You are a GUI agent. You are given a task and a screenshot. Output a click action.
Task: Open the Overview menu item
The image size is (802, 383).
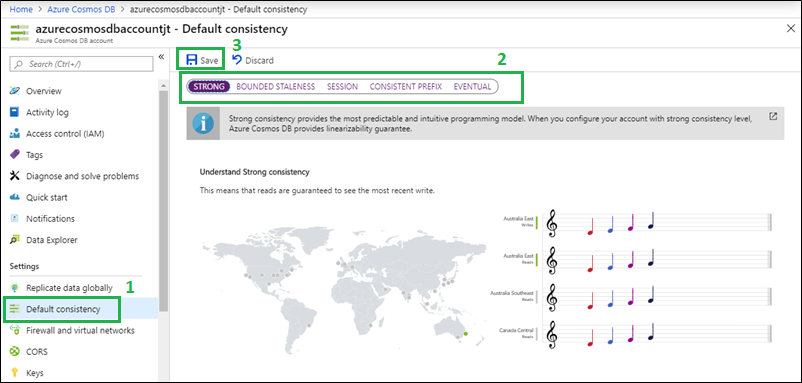[43, 91]
